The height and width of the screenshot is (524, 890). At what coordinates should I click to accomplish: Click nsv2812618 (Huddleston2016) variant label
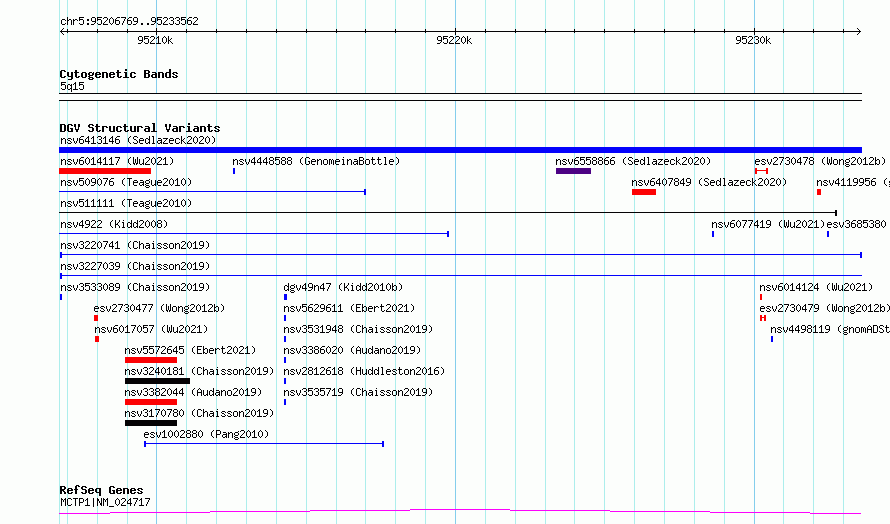(364, 371)
